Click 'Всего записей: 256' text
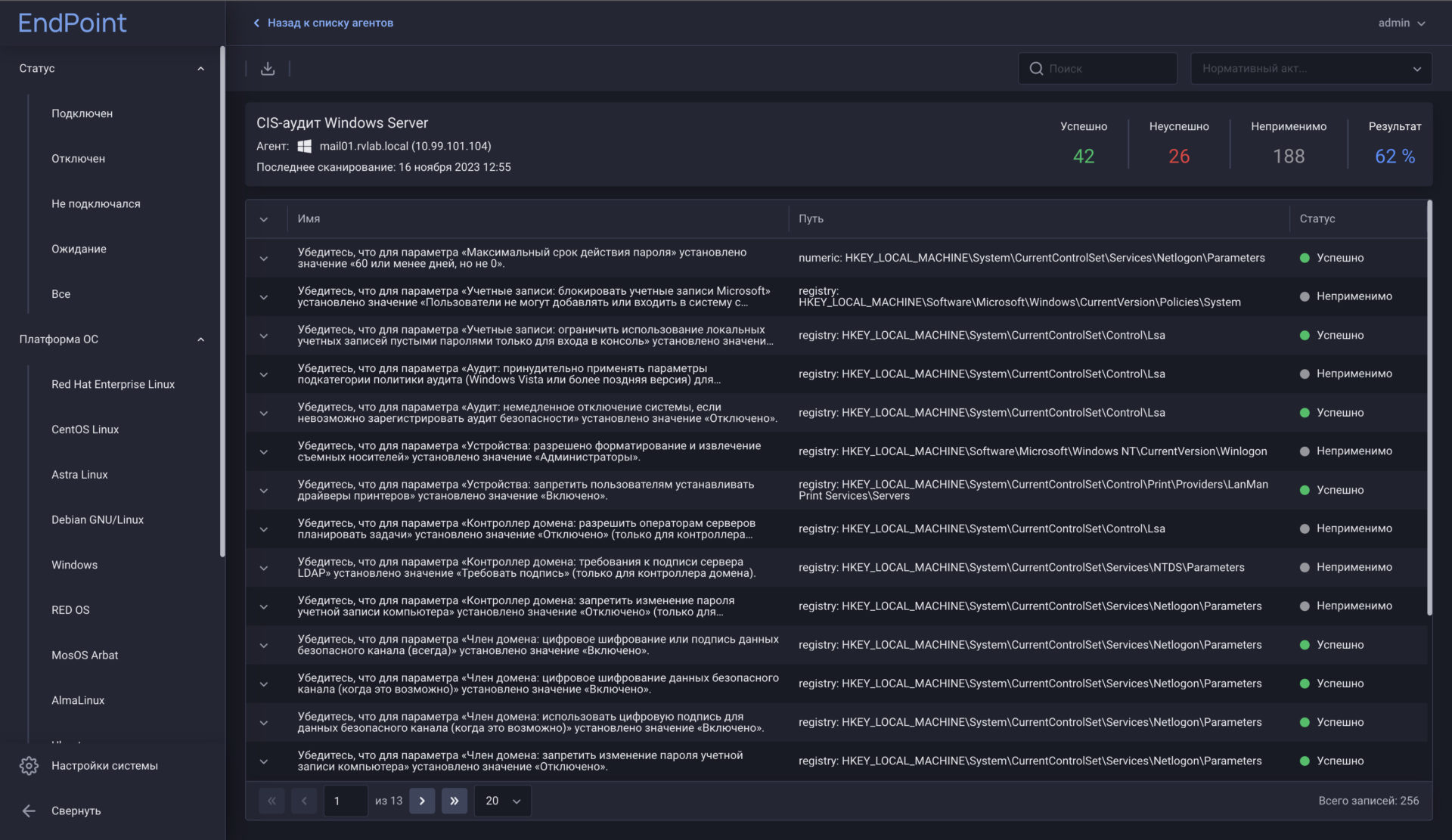This screenshot has width=1452, height=840. [1368, 801]
